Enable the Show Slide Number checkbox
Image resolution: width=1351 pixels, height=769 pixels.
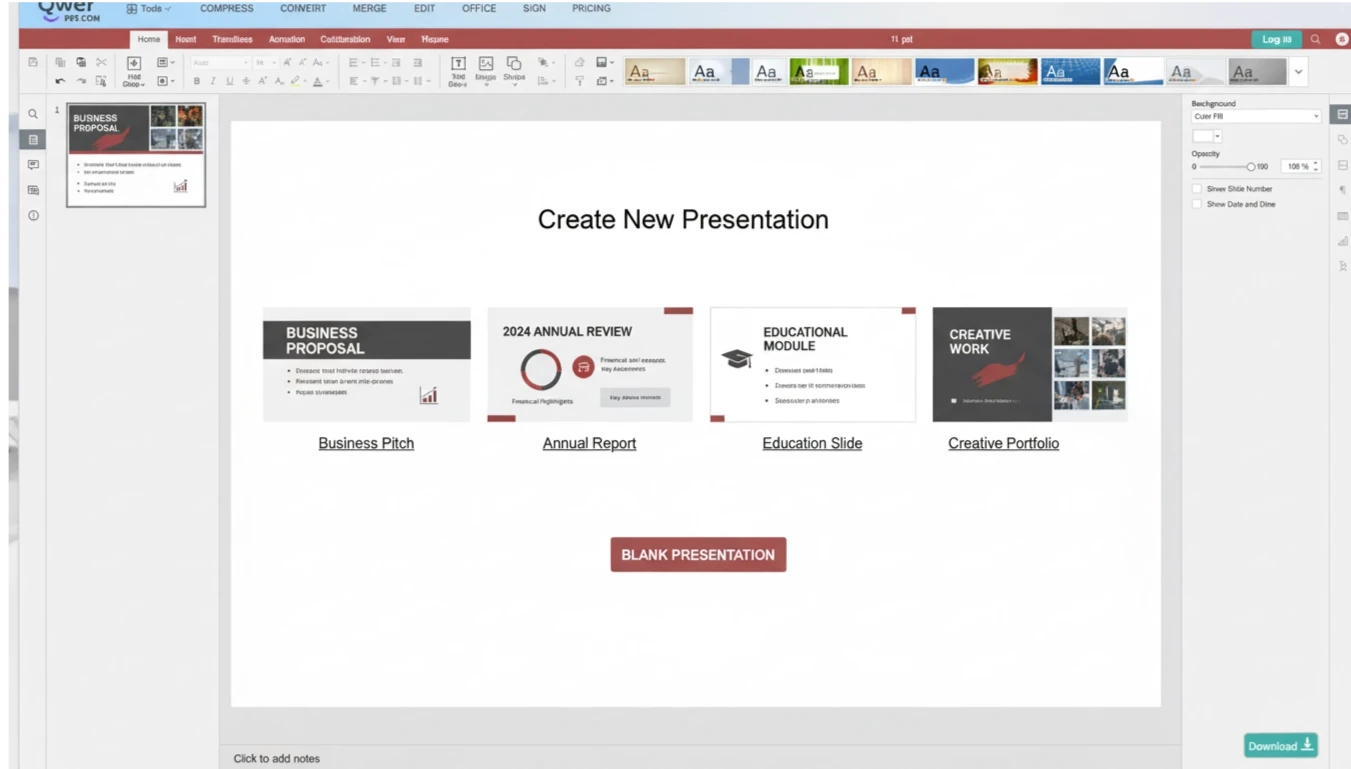click(x=1197, y=188)
